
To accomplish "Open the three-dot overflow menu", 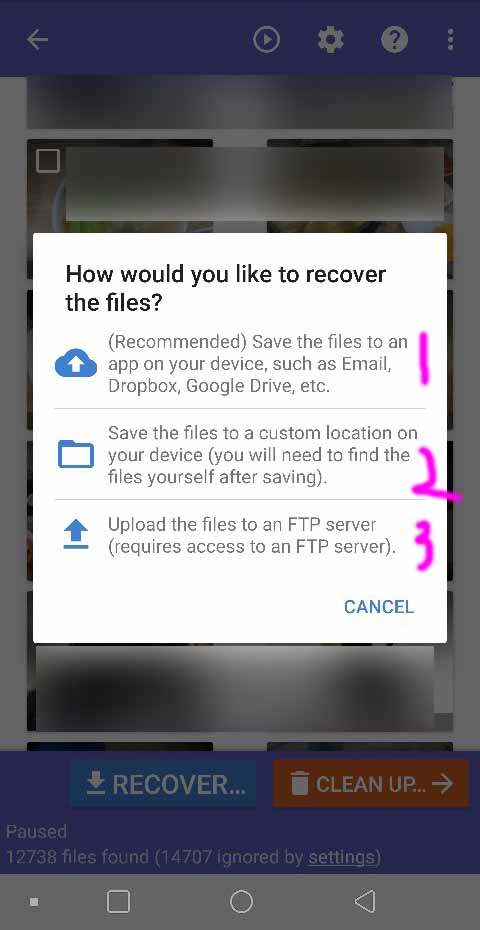I will (451, 40).
